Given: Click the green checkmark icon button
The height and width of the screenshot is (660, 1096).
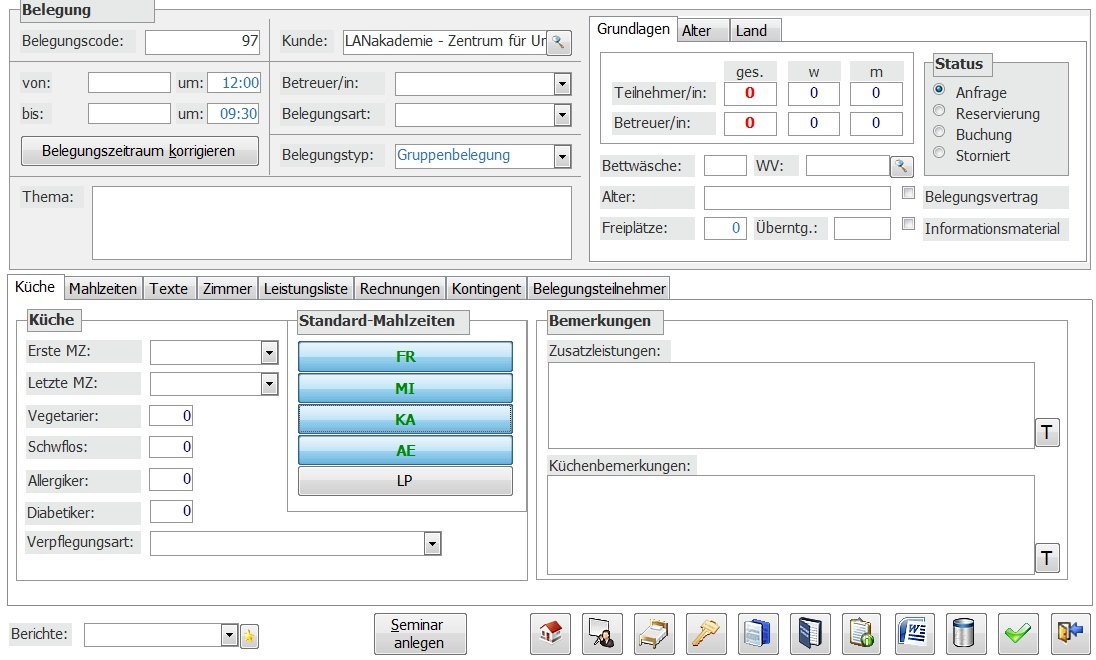Looking at the screenshot, I should pos(1018,634).
